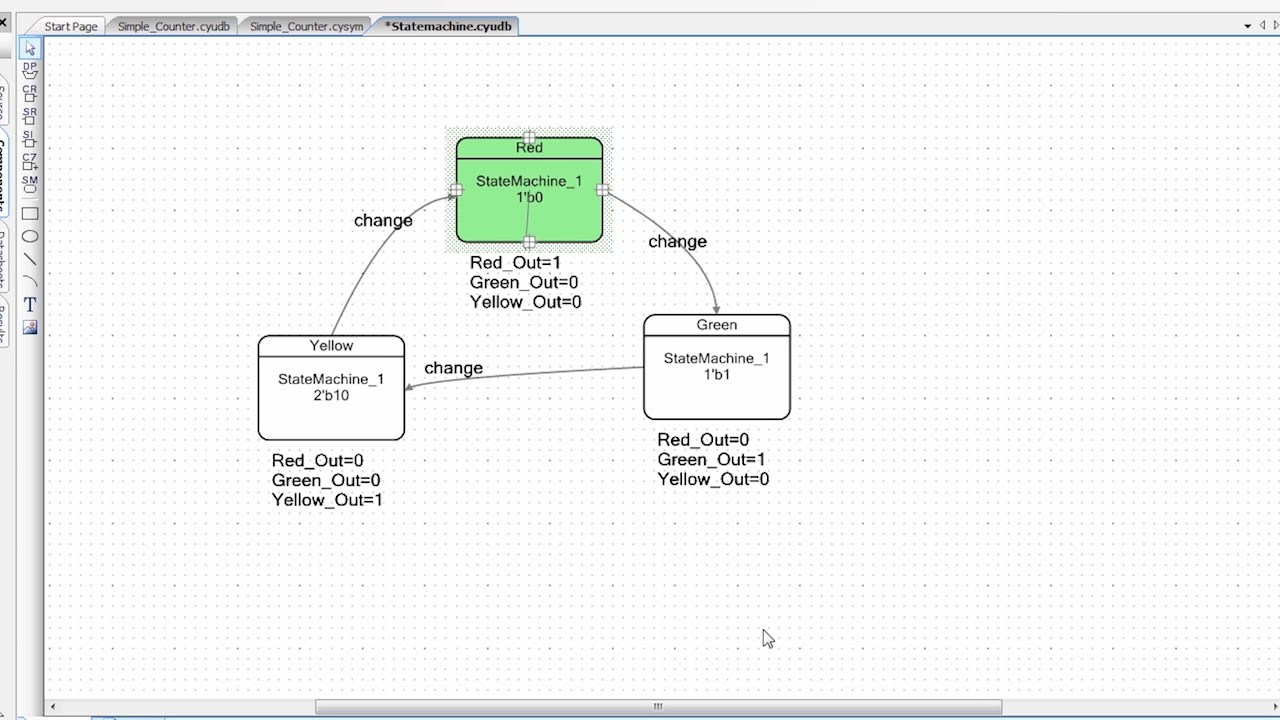Pick the DP datapath tool
The image size is (1280, 720).
coord(30,71)
